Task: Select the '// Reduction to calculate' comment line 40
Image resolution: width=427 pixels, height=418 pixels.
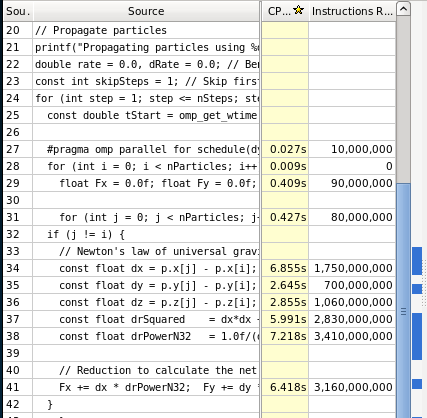Action: pyautogui.click(x=146, y=370)
